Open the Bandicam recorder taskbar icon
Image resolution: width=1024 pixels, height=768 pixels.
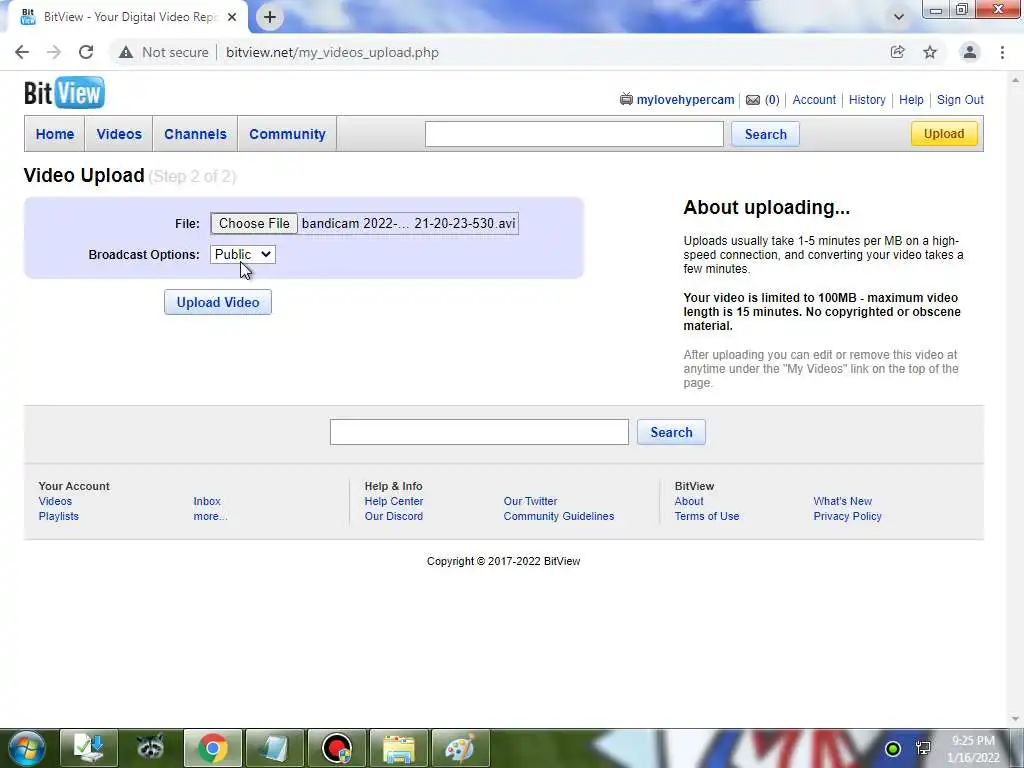click(x=337, y=748)
